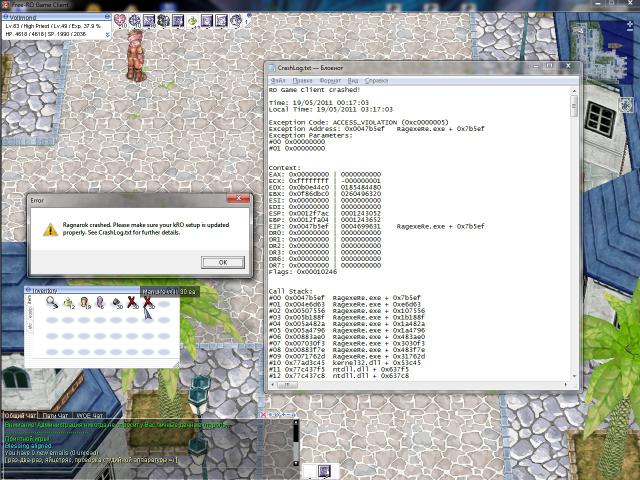Click the Notepad horizontal scrollbar thumb
Image resolution: width=640 pixels, height=480 pixels.
[287, 384]
